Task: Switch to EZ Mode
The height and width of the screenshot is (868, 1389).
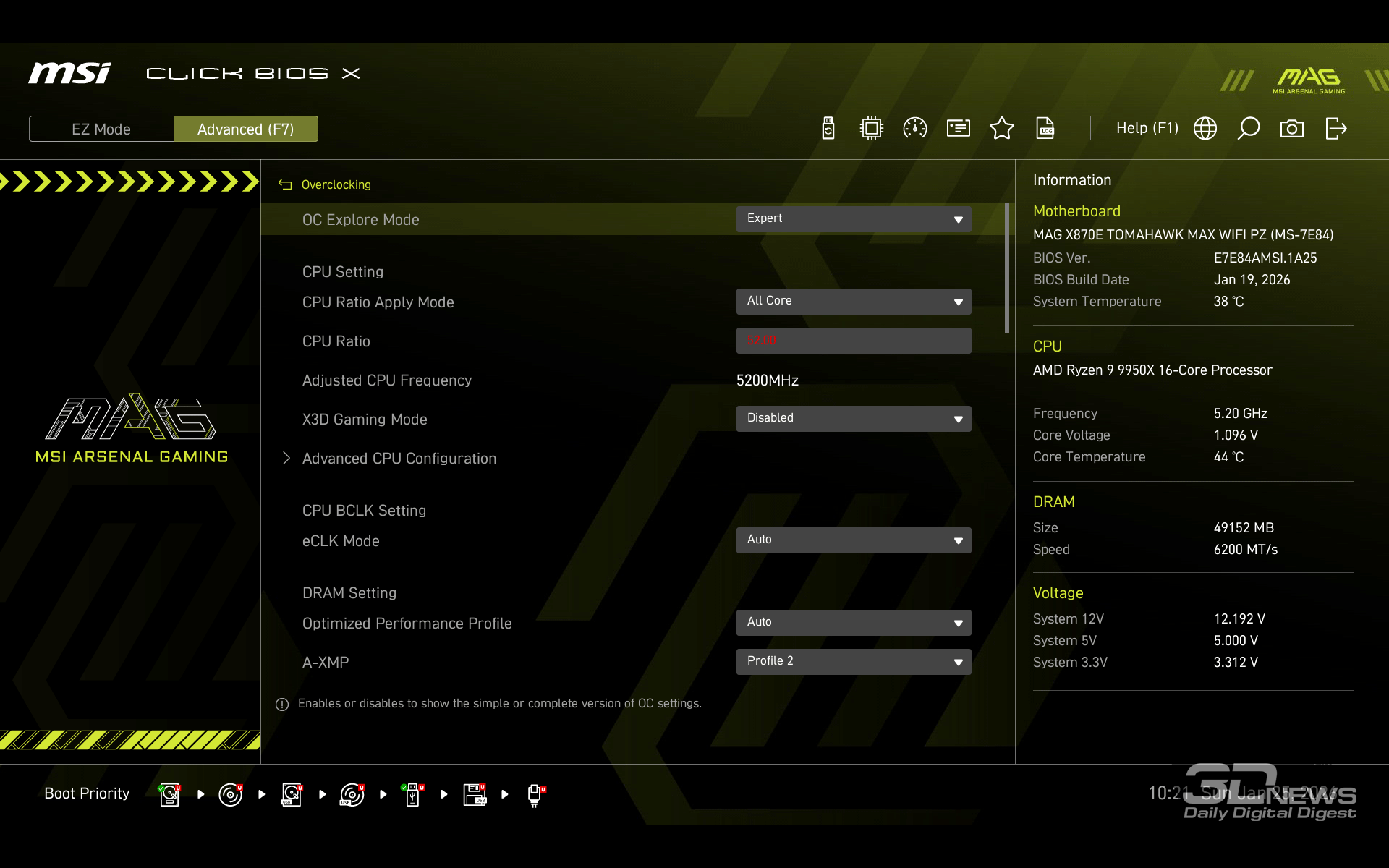Action: click(x=101, y=129)
